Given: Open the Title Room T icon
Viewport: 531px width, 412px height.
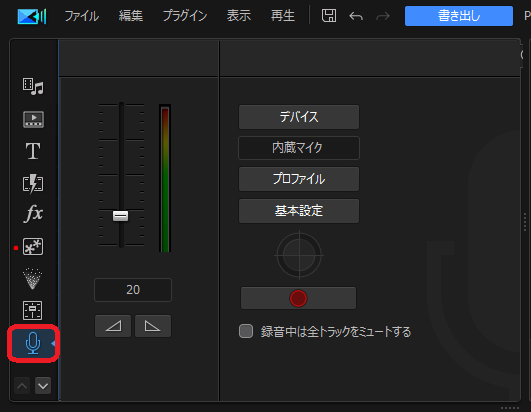Looking at the screenshot, I should [33, 151].
